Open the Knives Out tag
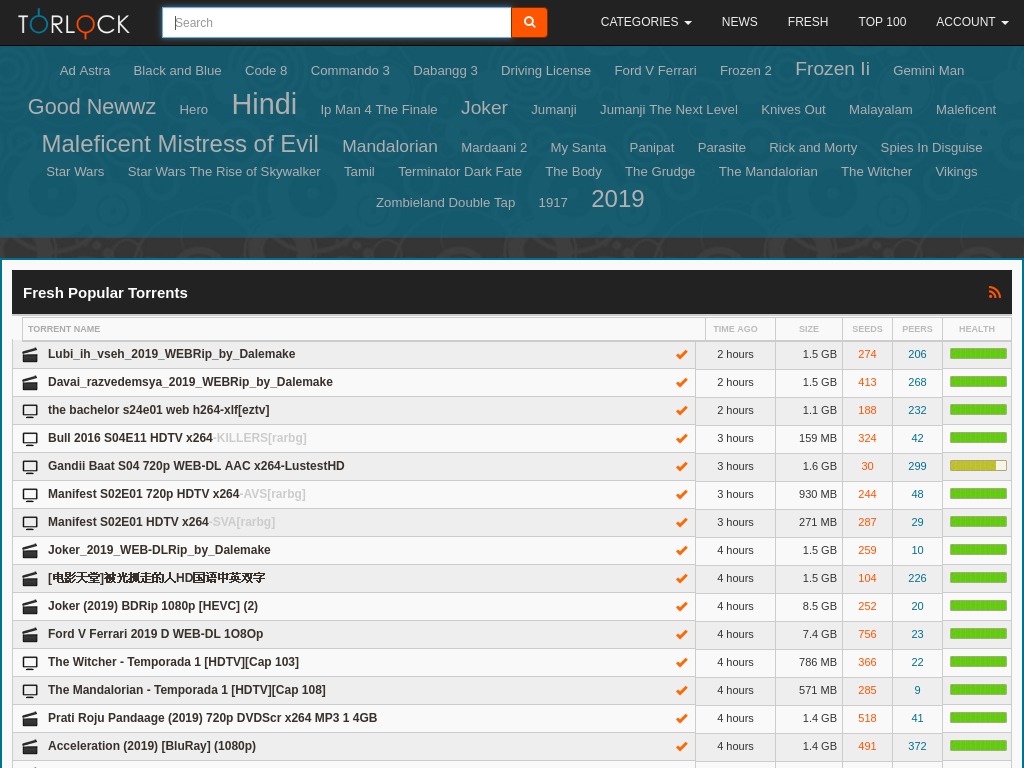This screenshot has width=1024, height=768. [x=793, y=110]
